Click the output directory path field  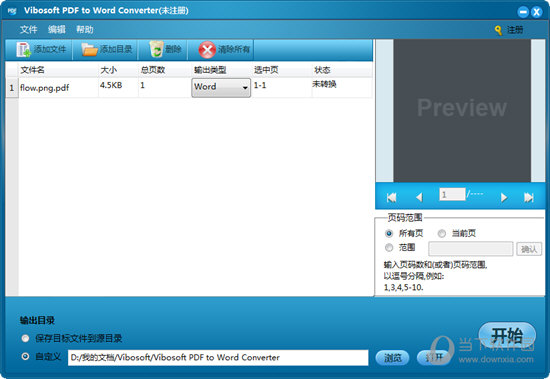click(218, 358)
